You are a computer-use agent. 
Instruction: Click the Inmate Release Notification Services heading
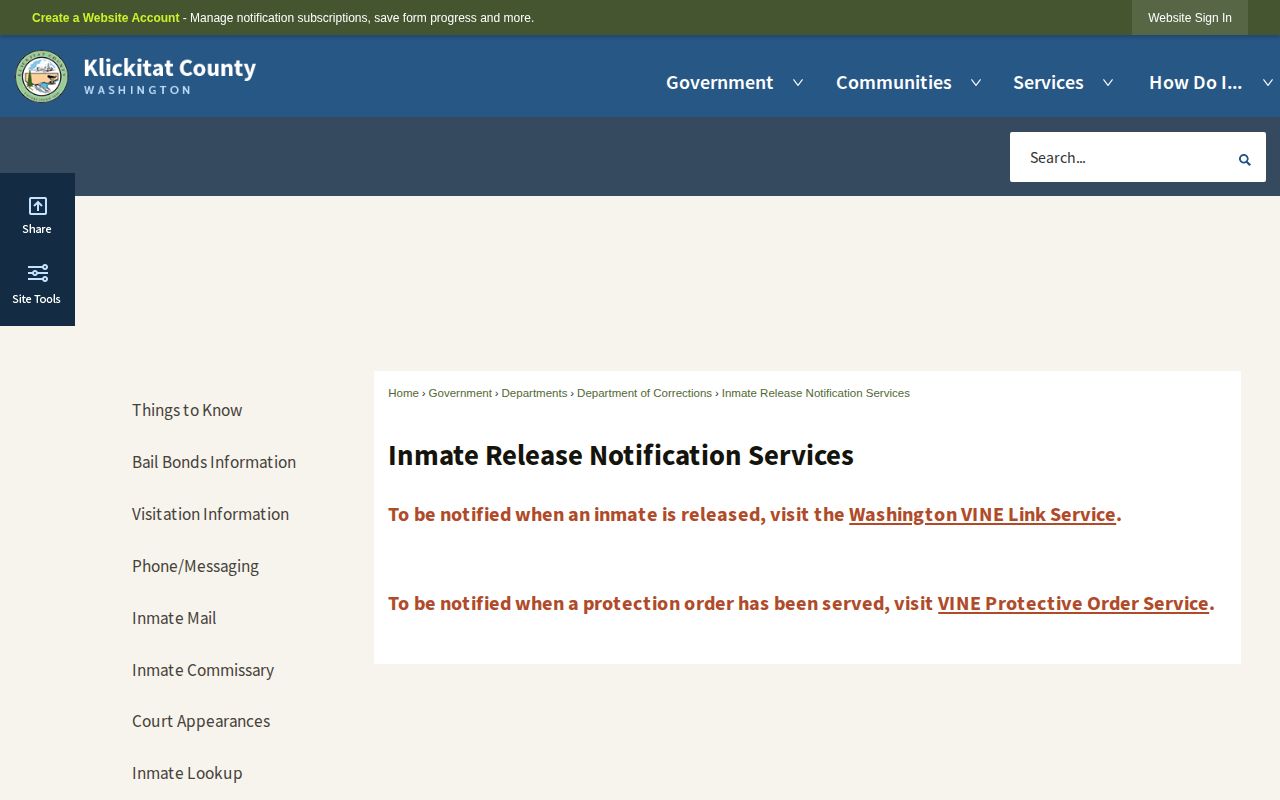point(621,455)
